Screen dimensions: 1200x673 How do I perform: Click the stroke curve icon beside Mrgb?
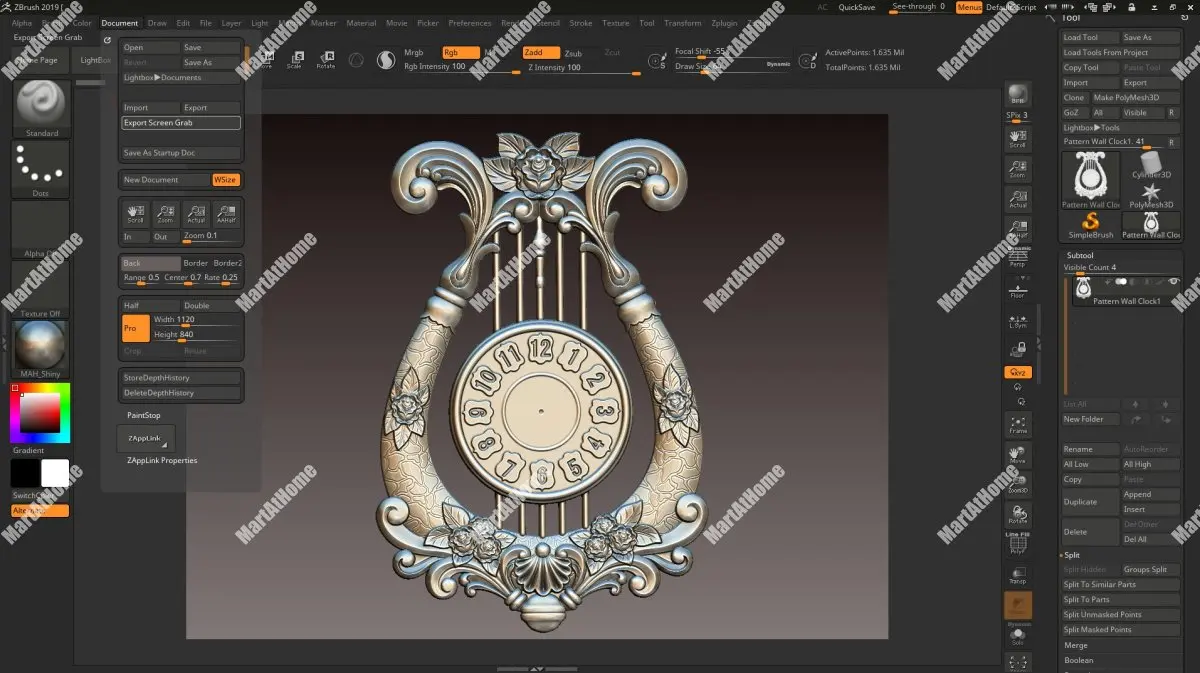coord(385,60)
